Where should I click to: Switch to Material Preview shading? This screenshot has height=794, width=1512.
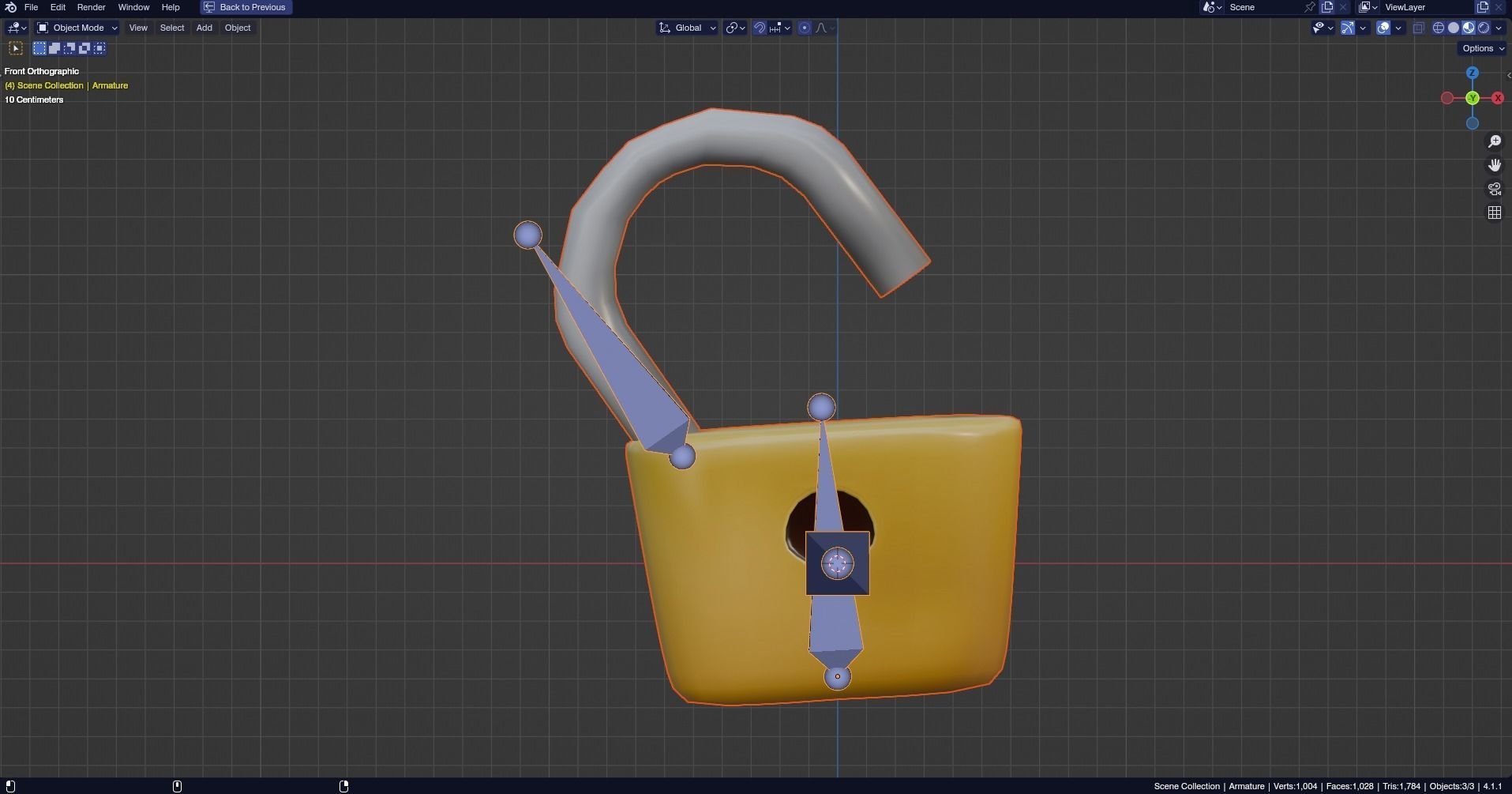coord(1469,28)
